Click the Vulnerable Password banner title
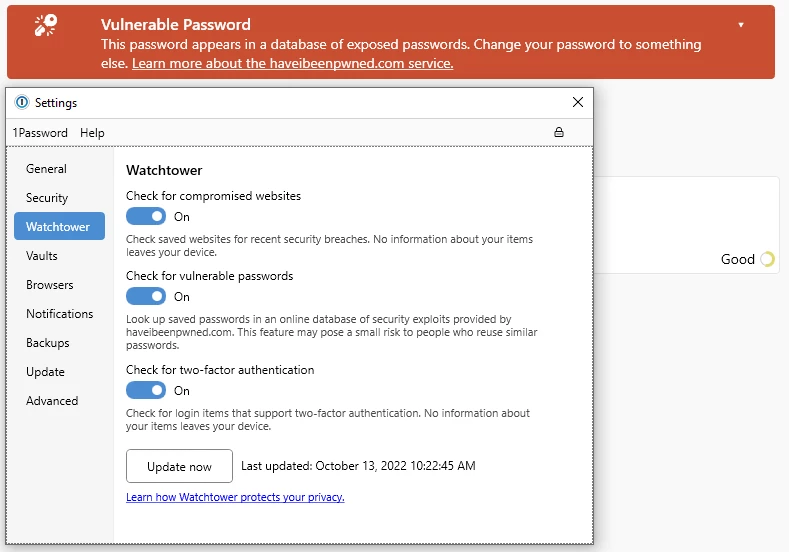The width and height of the screenshot is (789, 552). tap(176, 25)
